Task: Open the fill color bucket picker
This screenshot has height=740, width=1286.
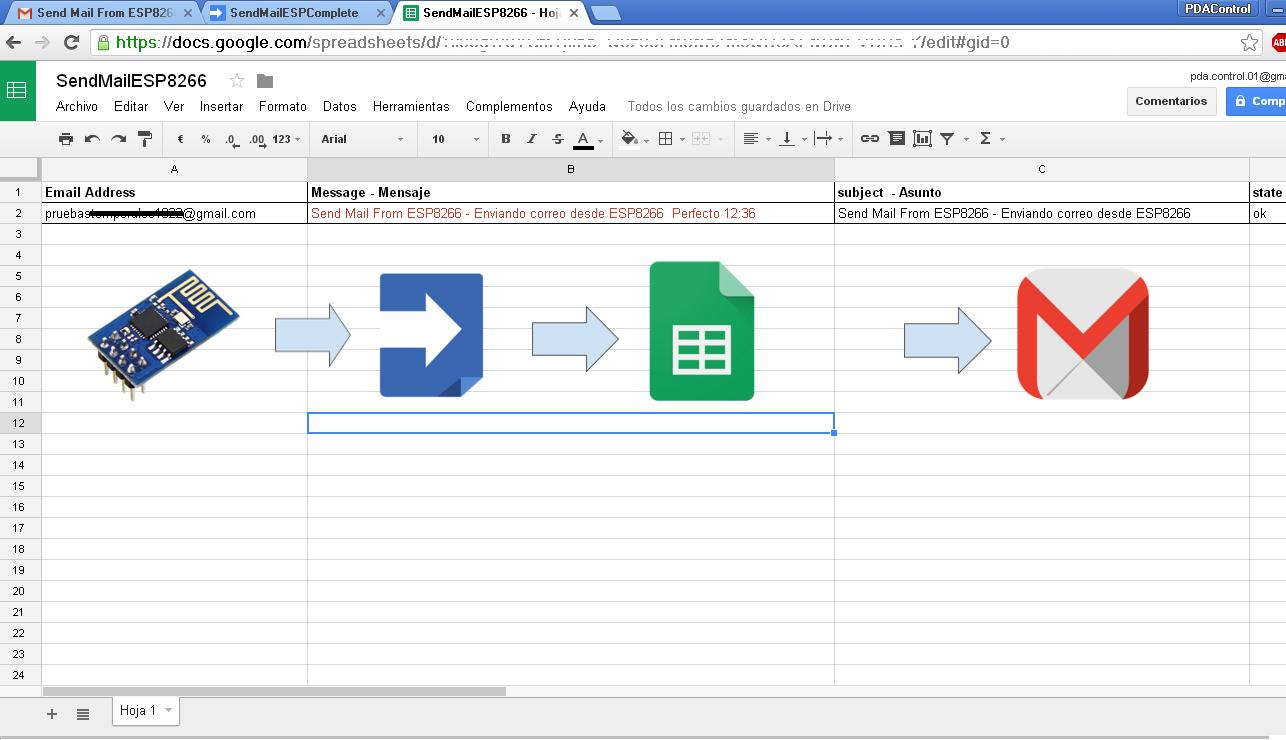Action: point(634,139)
